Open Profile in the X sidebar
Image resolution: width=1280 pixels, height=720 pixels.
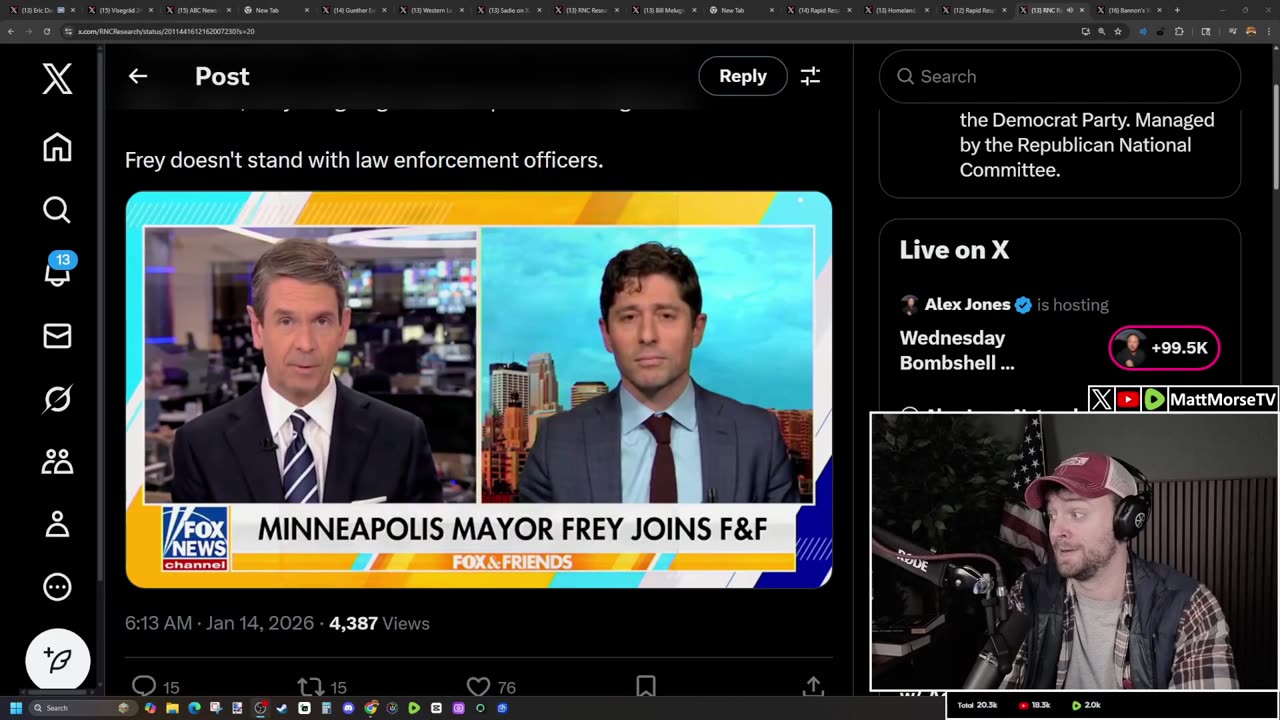click(57, 524)
